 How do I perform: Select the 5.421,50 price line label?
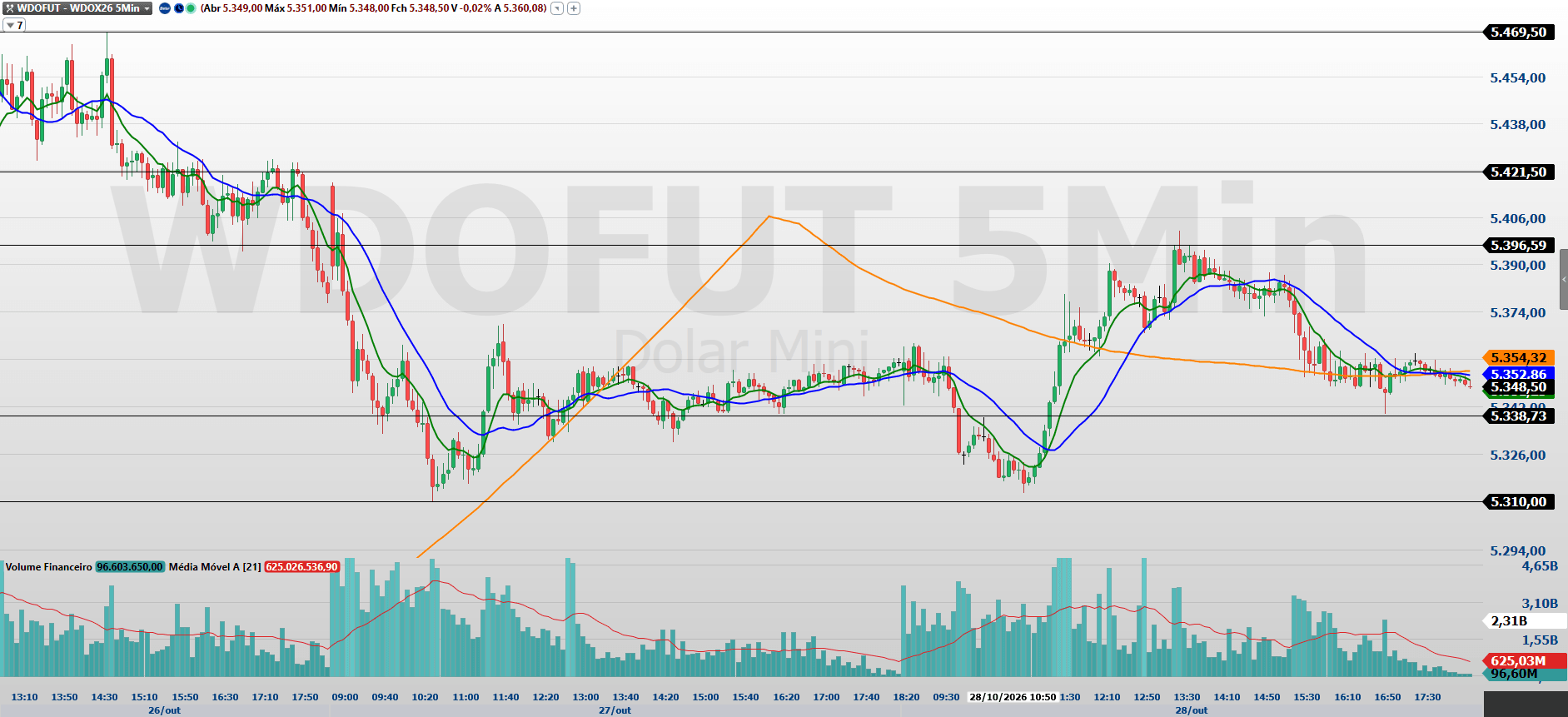[1518, 172]
